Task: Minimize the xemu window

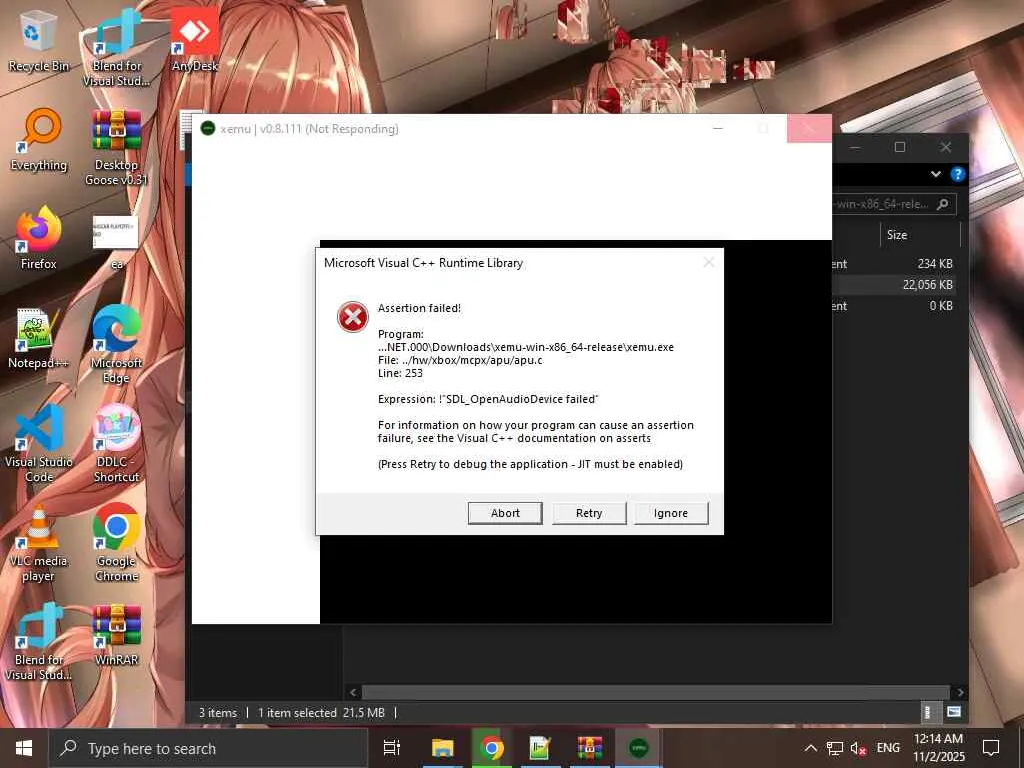Action: (718, 129)
